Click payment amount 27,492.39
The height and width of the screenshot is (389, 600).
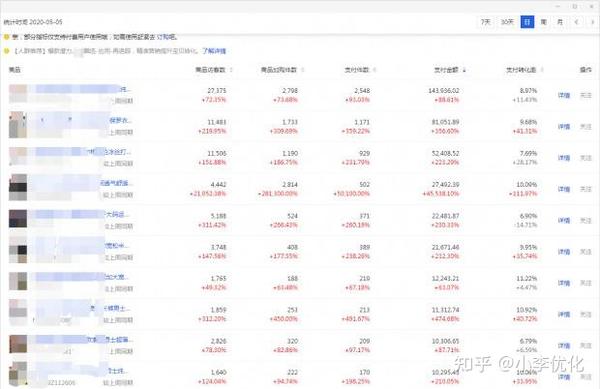tap(445, 185)
